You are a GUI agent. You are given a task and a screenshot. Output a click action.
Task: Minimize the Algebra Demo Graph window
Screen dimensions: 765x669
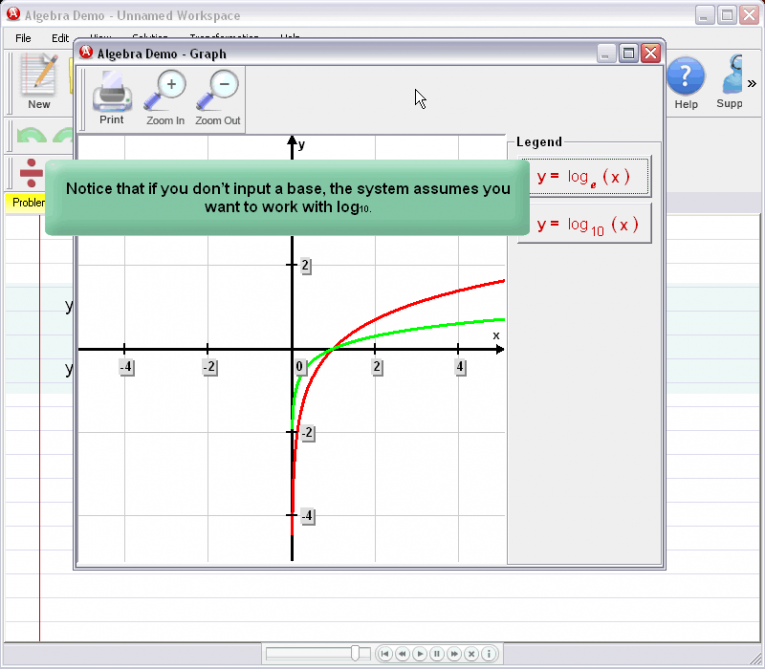606,53
